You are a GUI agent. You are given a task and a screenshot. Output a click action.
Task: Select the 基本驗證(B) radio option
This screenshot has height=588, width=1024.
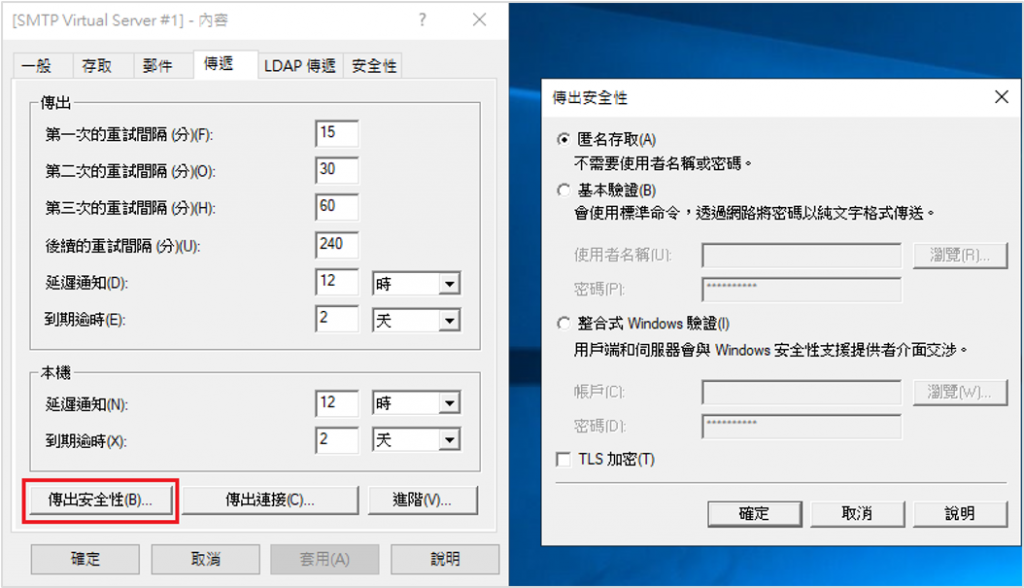coord(563,190)
